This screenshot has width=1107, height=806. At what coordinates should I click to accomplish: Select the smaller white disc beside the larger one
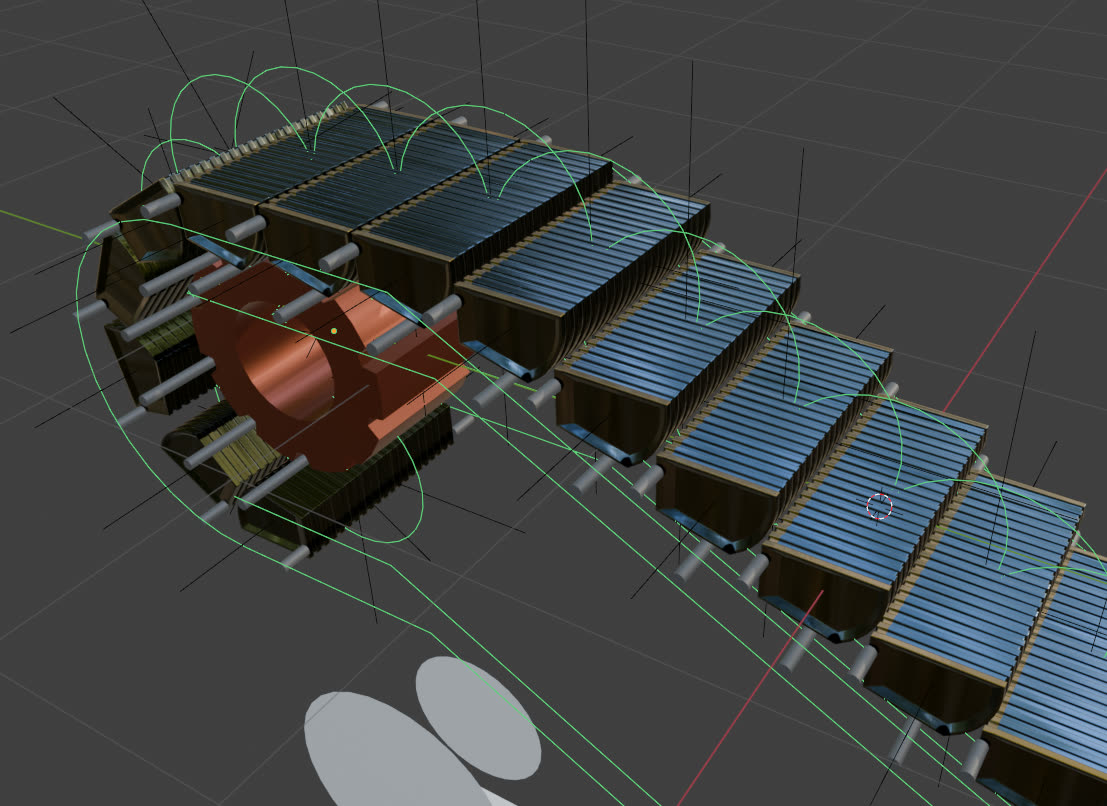coord(478,718)
